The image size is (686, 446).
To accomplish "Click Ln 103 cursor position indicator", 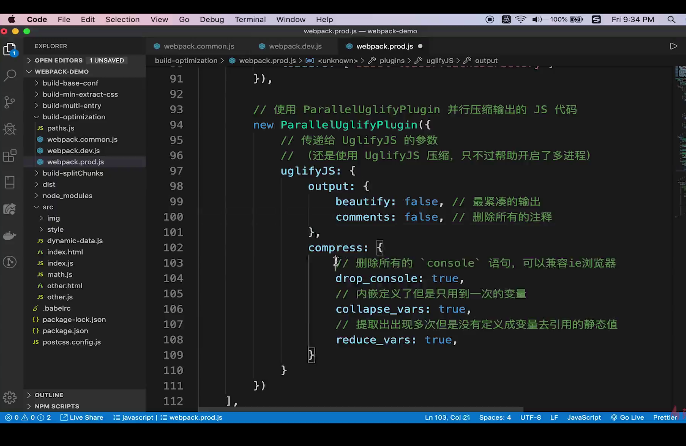I will coord(447,418).
